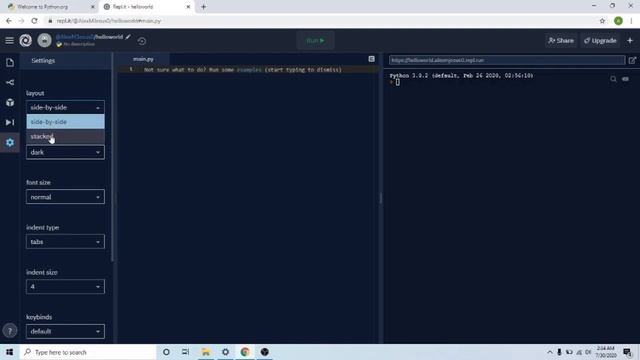Choose the stacked layout option

pos(65,136)
